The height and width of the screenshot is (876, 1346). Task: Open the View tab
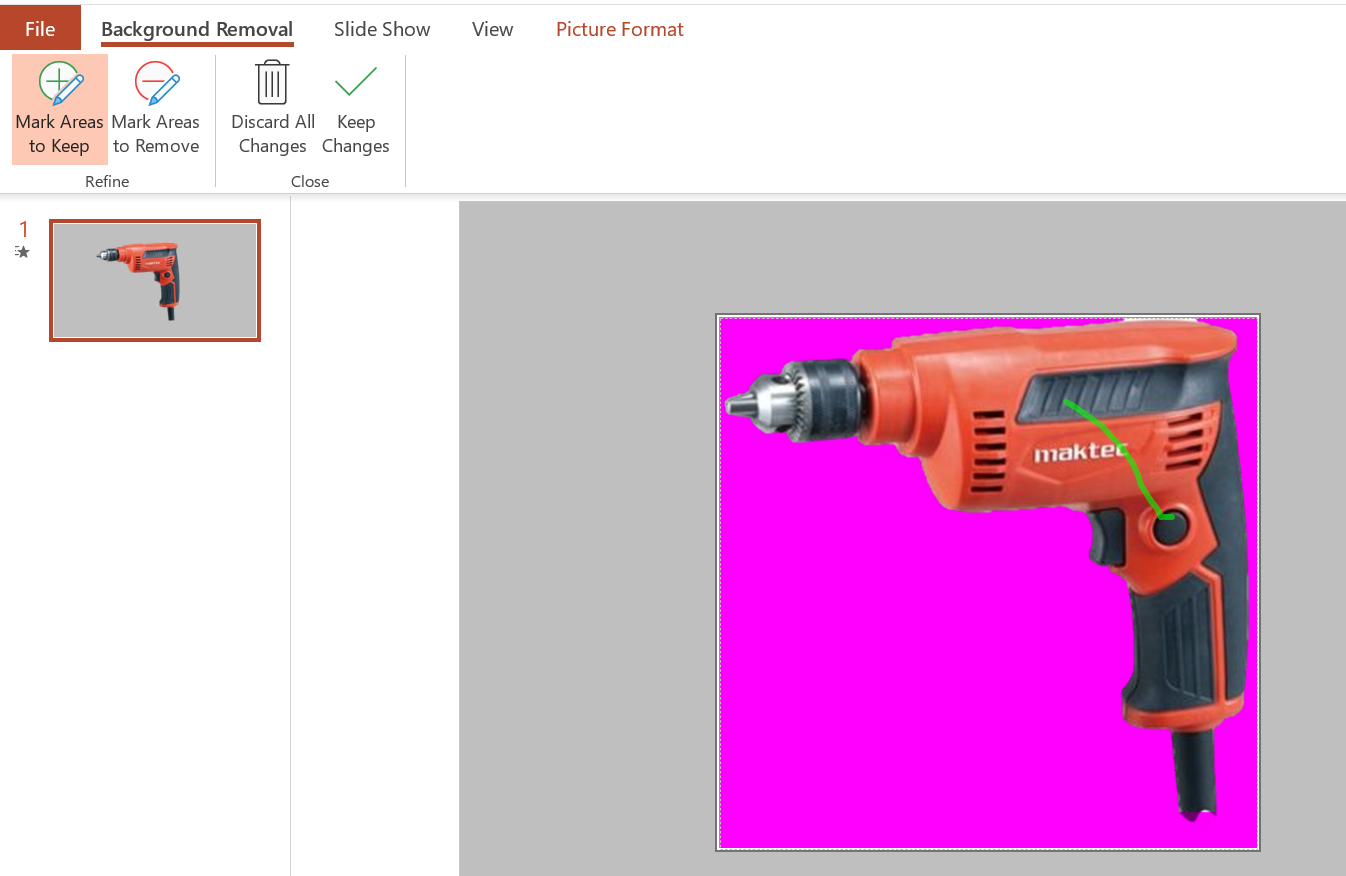click(x=492, y=29)
